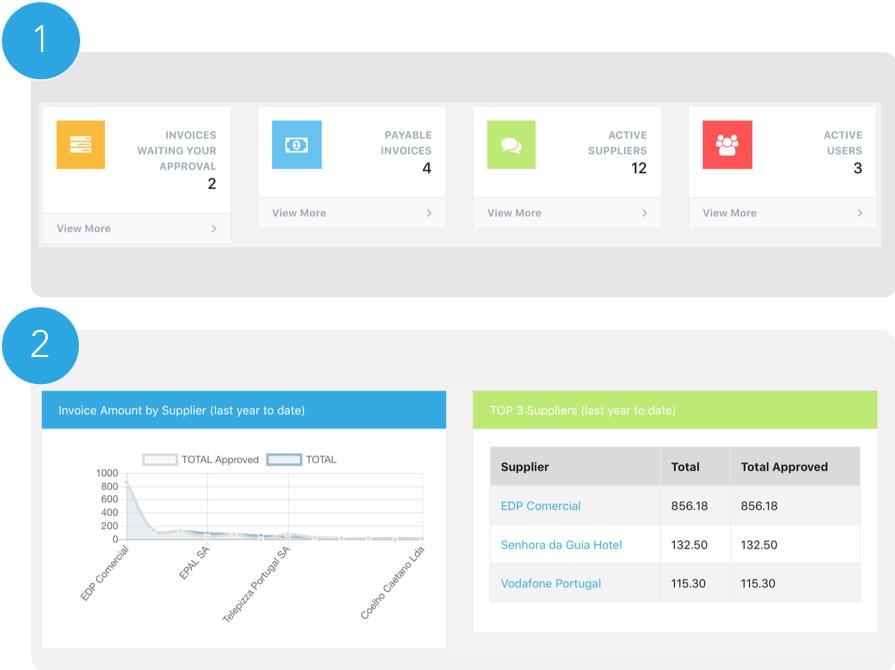This screenshot has height=670, width=895.
Task: Click the blue step 2 circle badge
Action: click(40, 344)
